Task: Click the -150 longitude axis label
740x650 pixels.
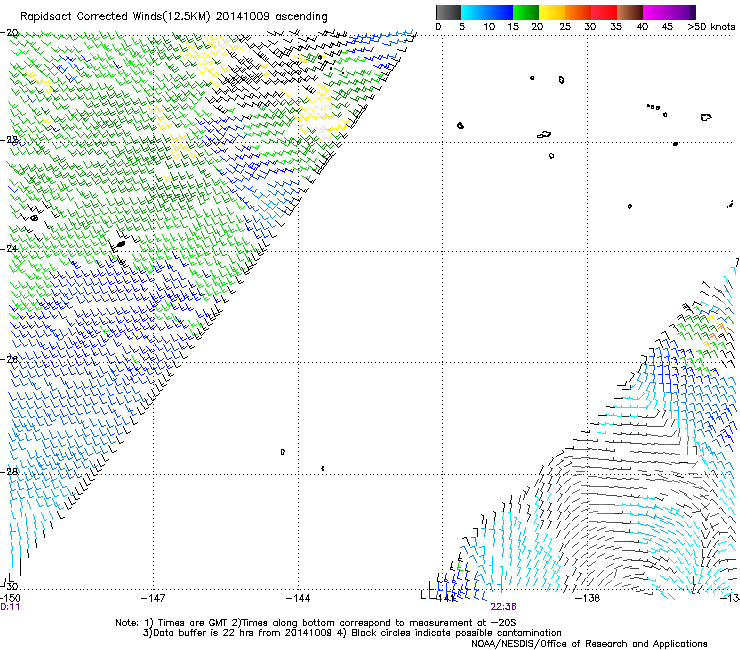Action: click(x=10, y=598)
